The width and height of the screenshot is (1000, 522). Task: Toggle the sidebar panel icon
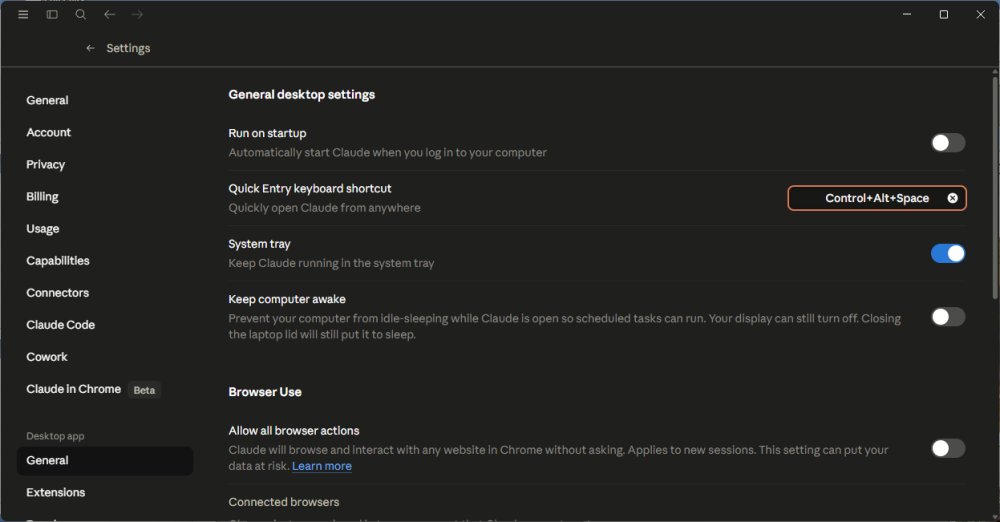point(52,14)
